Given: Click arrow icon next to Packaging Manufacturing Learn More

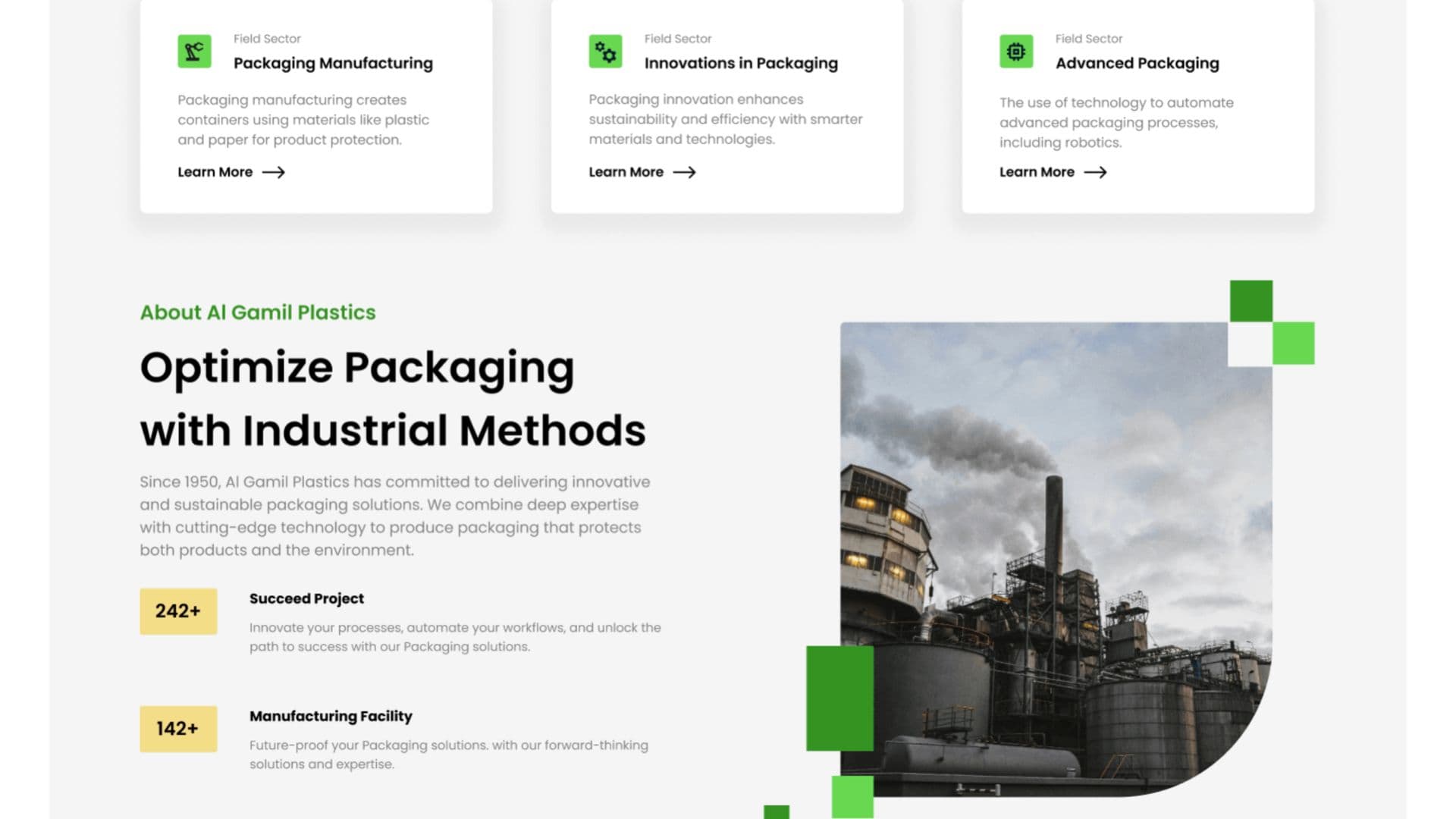Looking at the screenshot, I should 274,172.
